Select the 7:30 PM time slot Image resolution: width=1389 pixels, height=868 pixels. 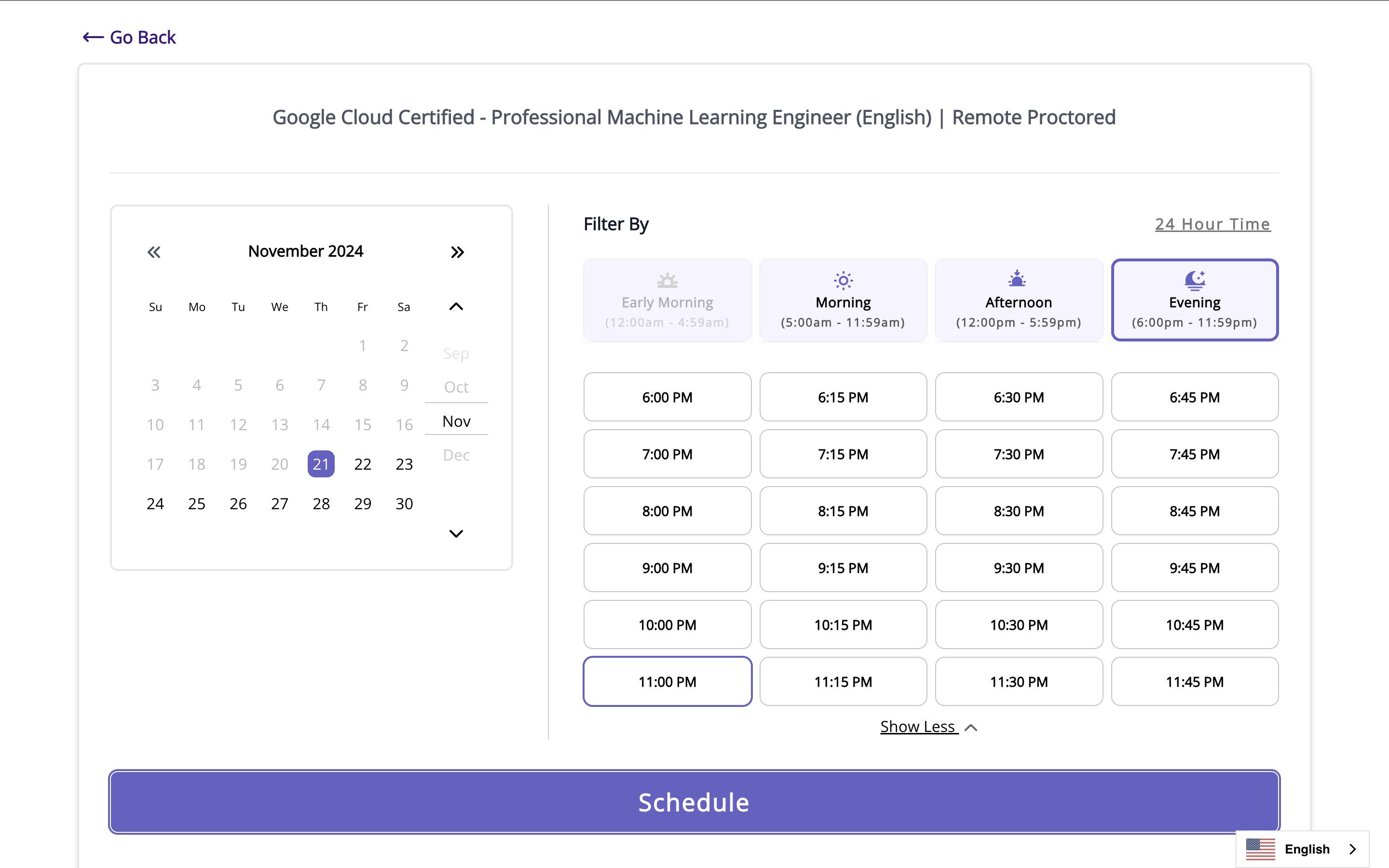pos(1018,454)
